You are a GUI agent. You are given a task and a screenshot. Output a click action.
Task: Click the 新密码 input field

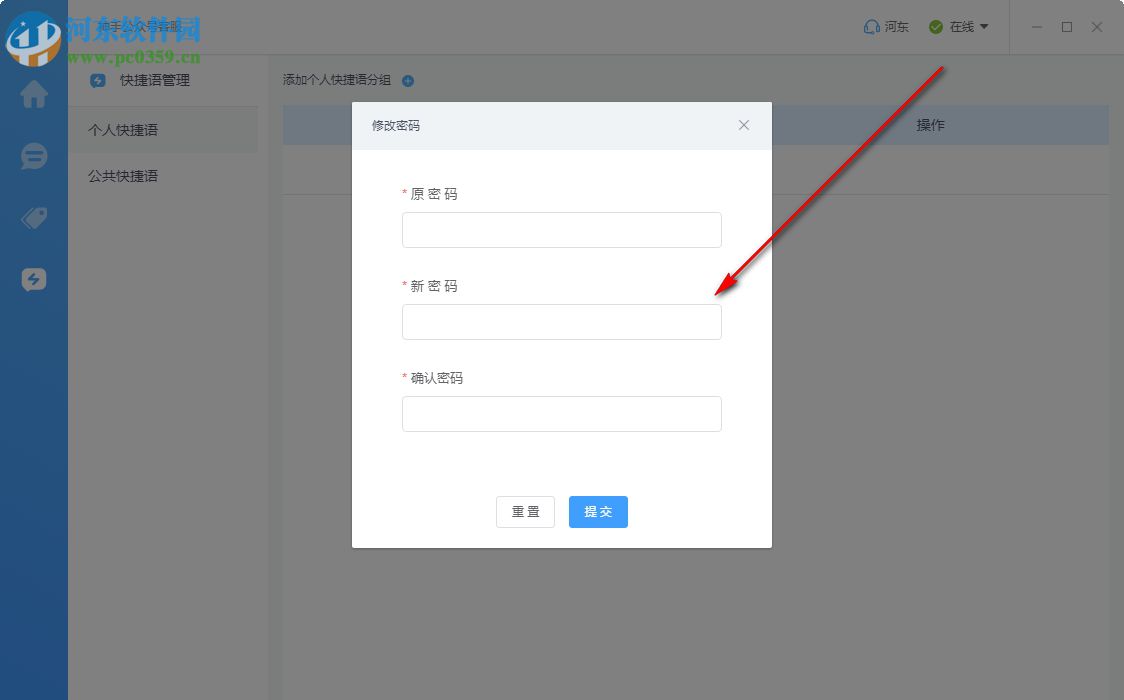point(562,322)
